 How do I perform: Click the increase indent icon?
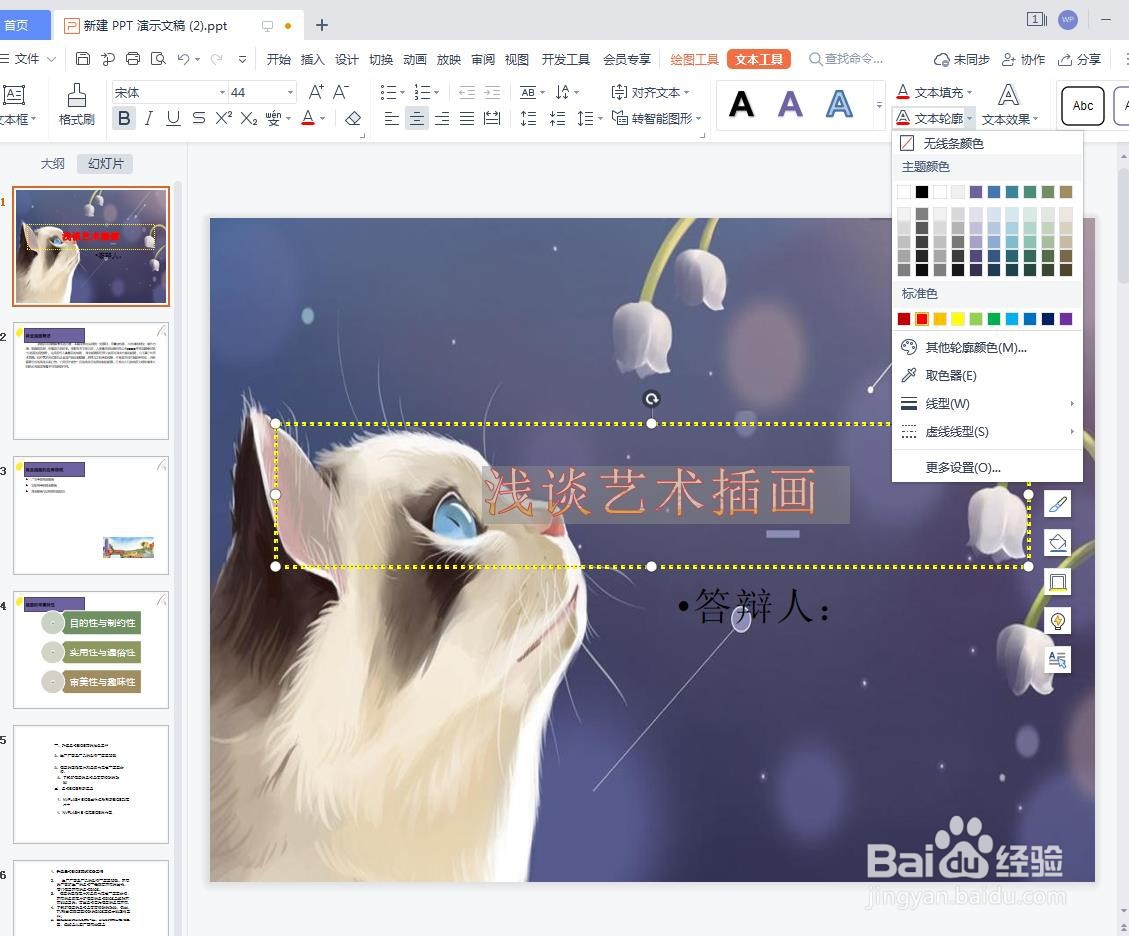click(x=492, y=92)
